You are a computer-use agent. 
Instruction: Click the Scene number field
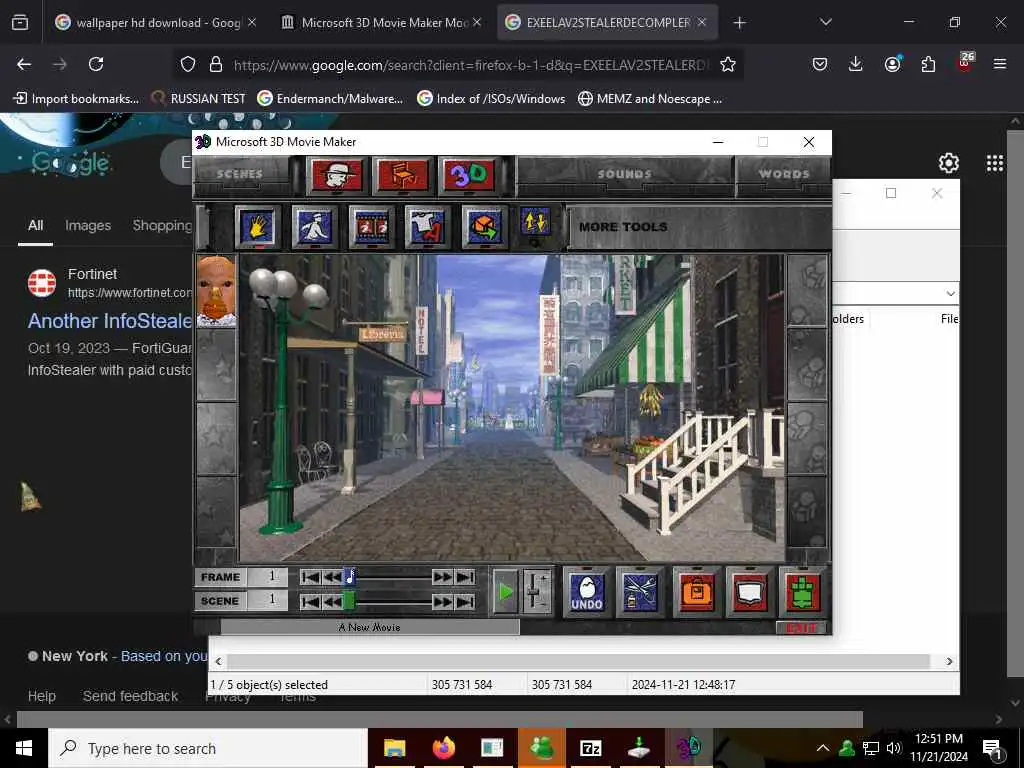tap(268, 601)
